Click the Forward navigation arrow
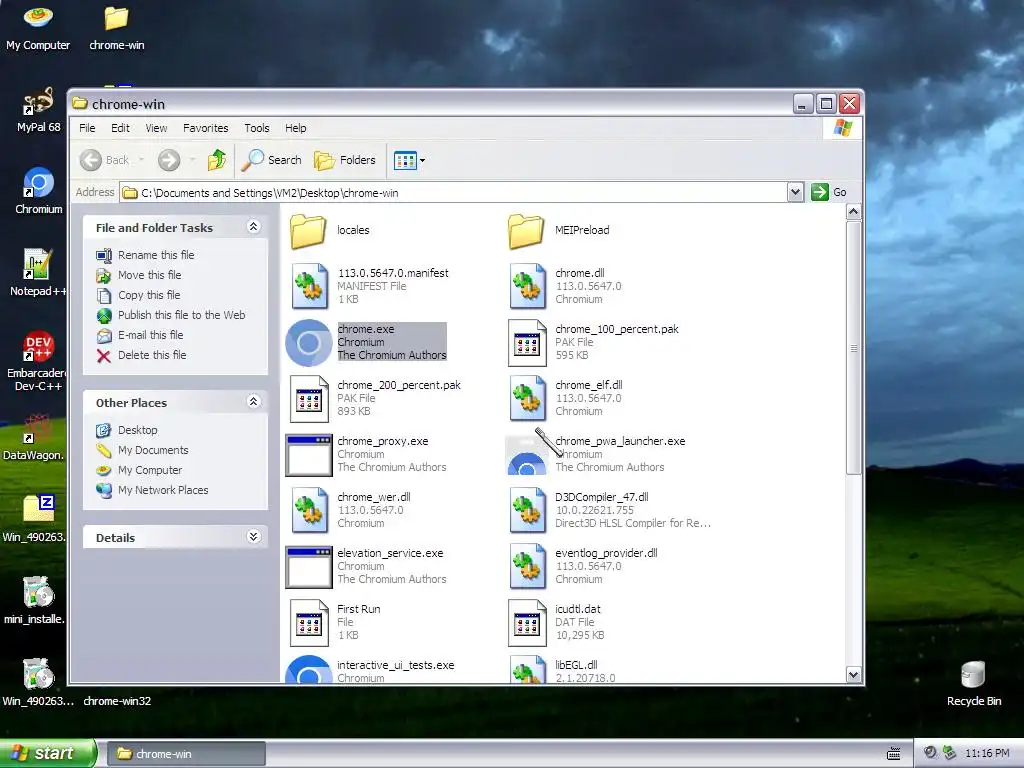Image resolution: width=1024 pixels, height=768 pixels. pyautogui.click(x=169, y=160)
